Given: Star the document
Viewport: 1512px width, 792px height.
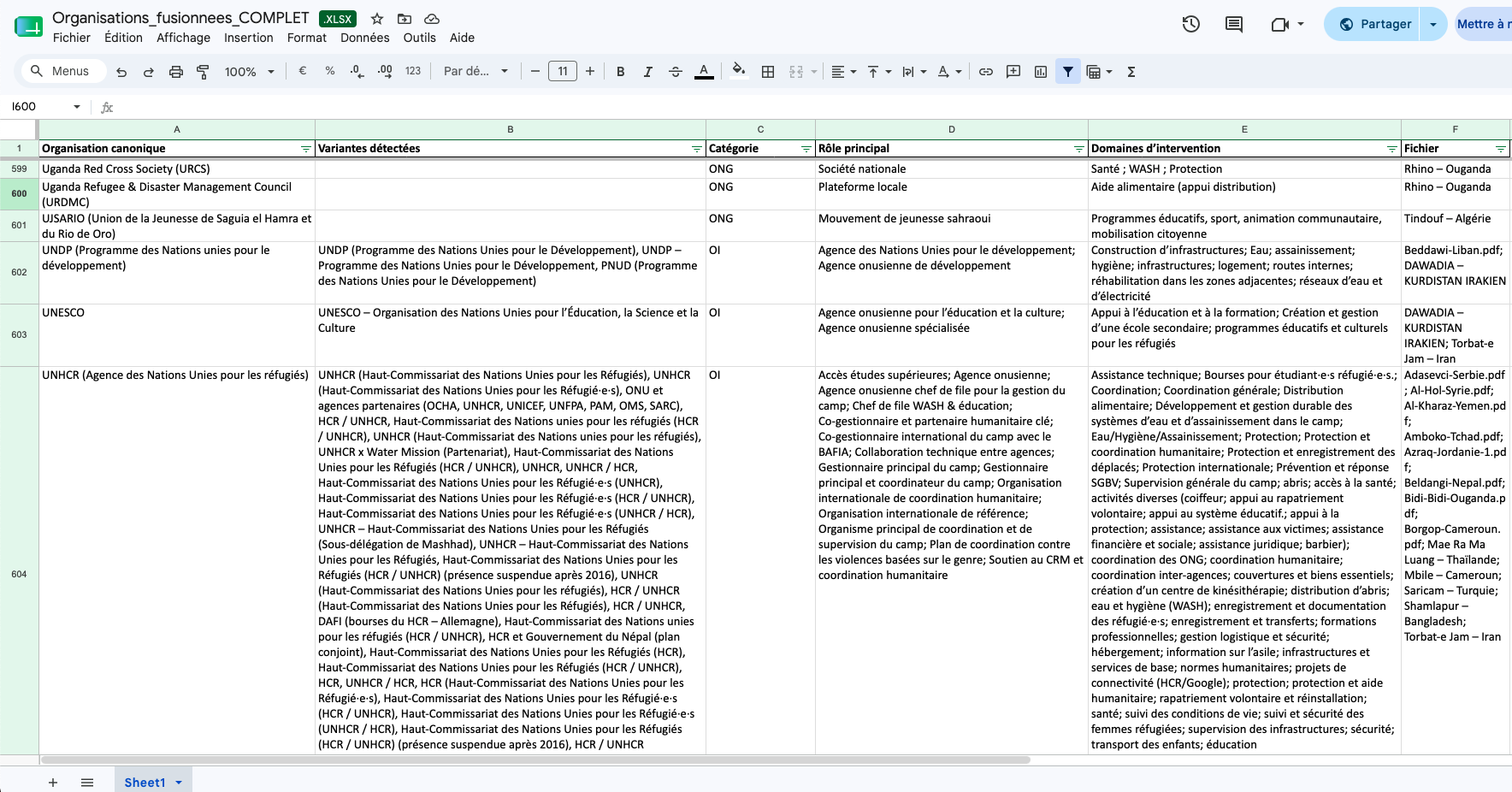Looking at the screenshot, I should 377,19.
